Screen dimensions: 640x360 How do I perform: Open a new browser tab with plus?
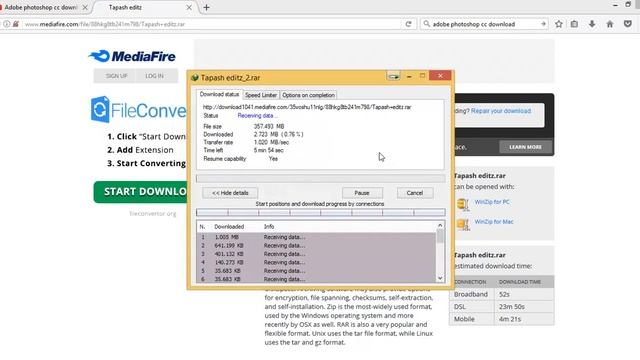click(x=207, y=7)
